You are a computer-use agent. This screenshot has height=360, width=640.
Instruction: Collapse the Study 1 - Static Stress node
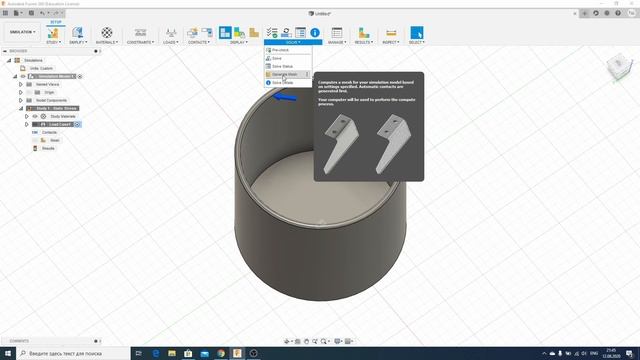pos(21,108)
